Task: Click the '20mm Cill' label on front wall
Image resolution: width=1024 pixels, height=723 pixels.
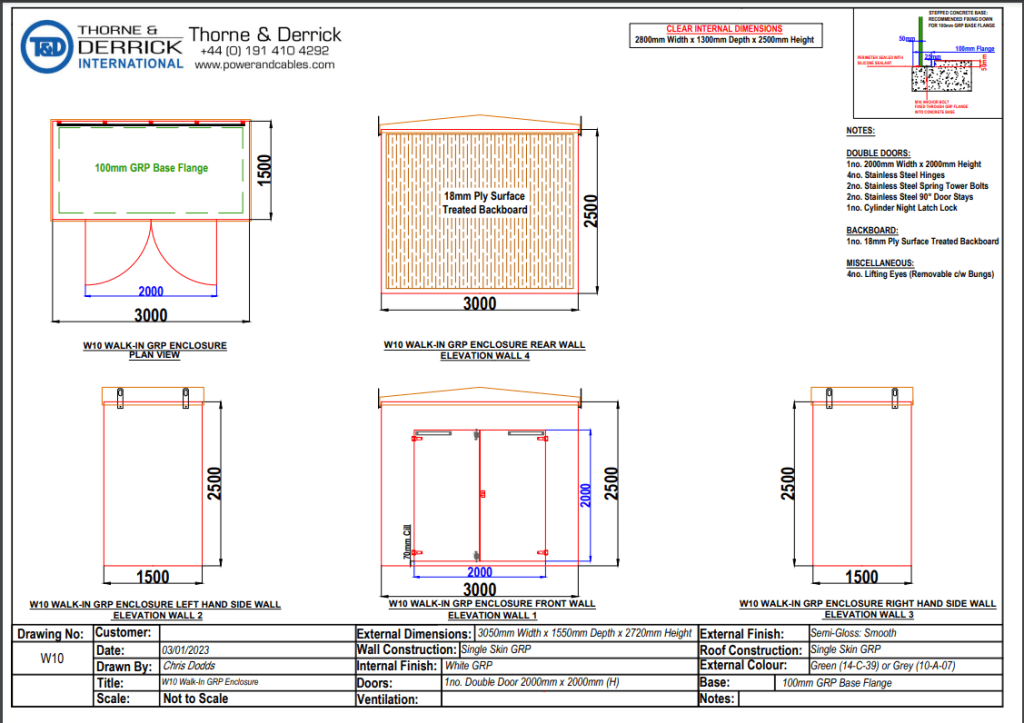Action: click(x=407, y=541)
